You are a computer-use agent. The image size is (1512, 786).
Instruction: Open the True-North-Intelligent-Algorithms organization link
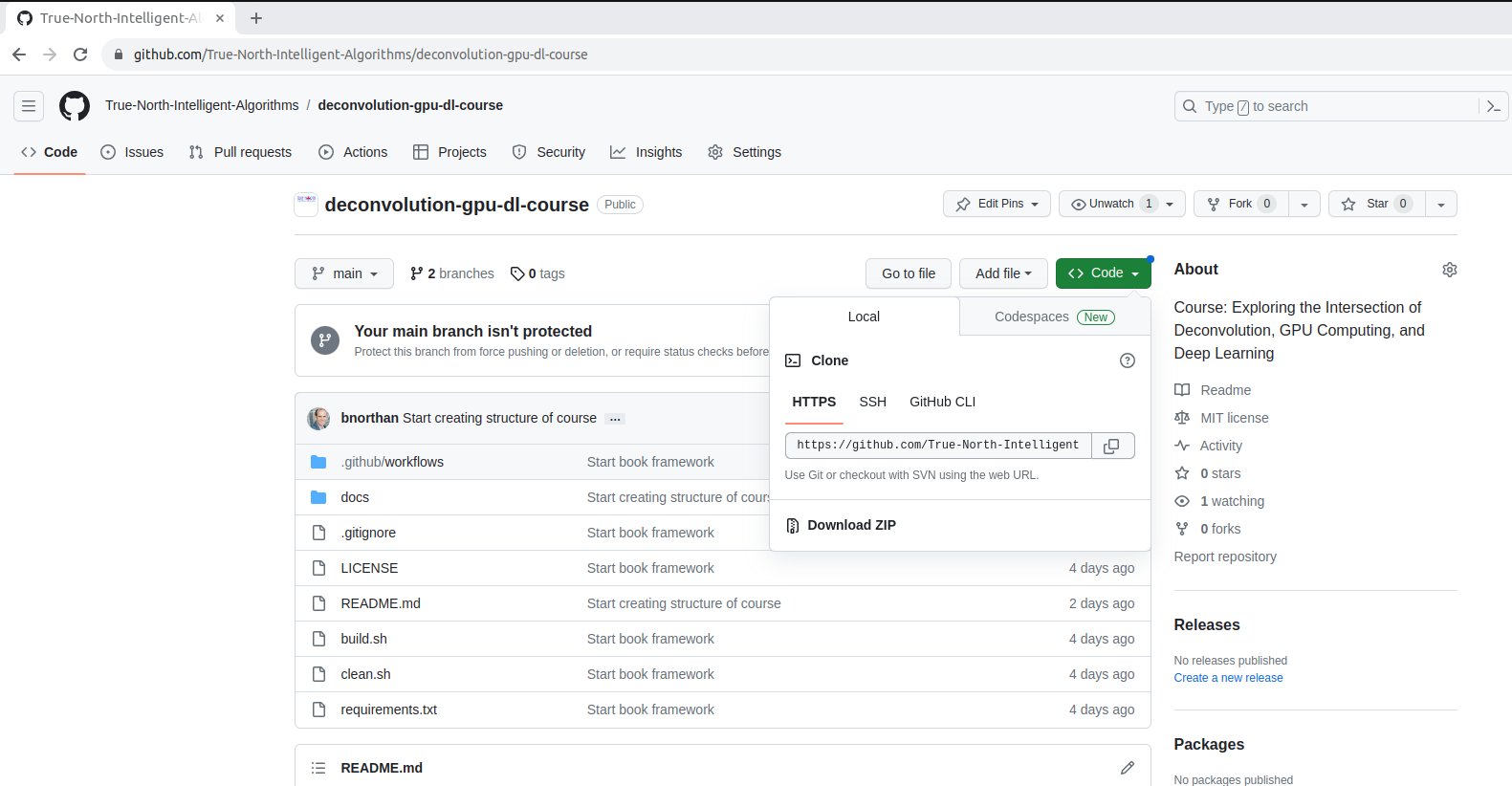coord(202,105)
